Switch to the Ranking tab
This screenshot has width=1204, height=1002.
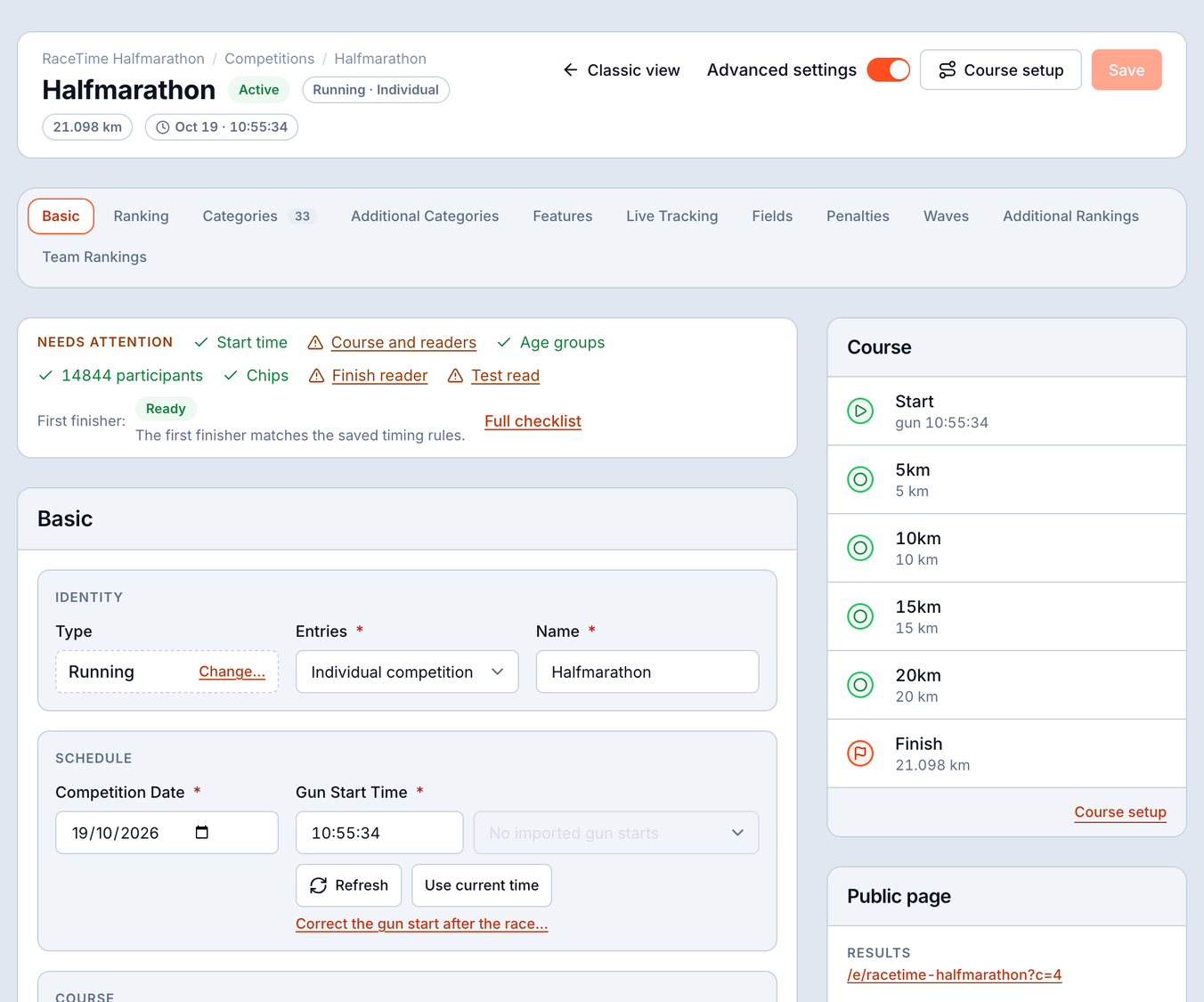[x=141, y=216]
